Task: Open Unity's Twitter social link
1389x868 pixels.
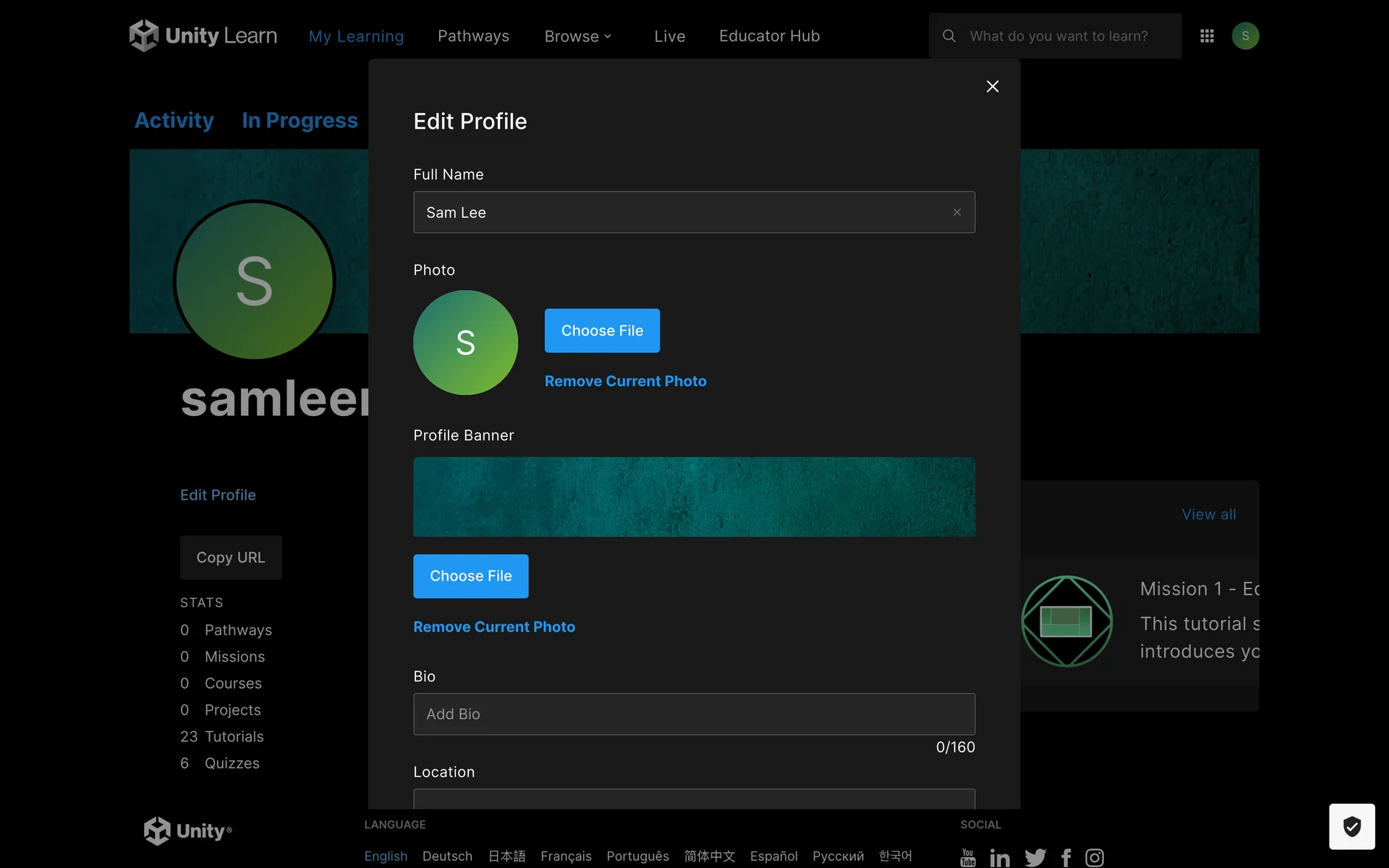Action: click(x=1035, y=858)
